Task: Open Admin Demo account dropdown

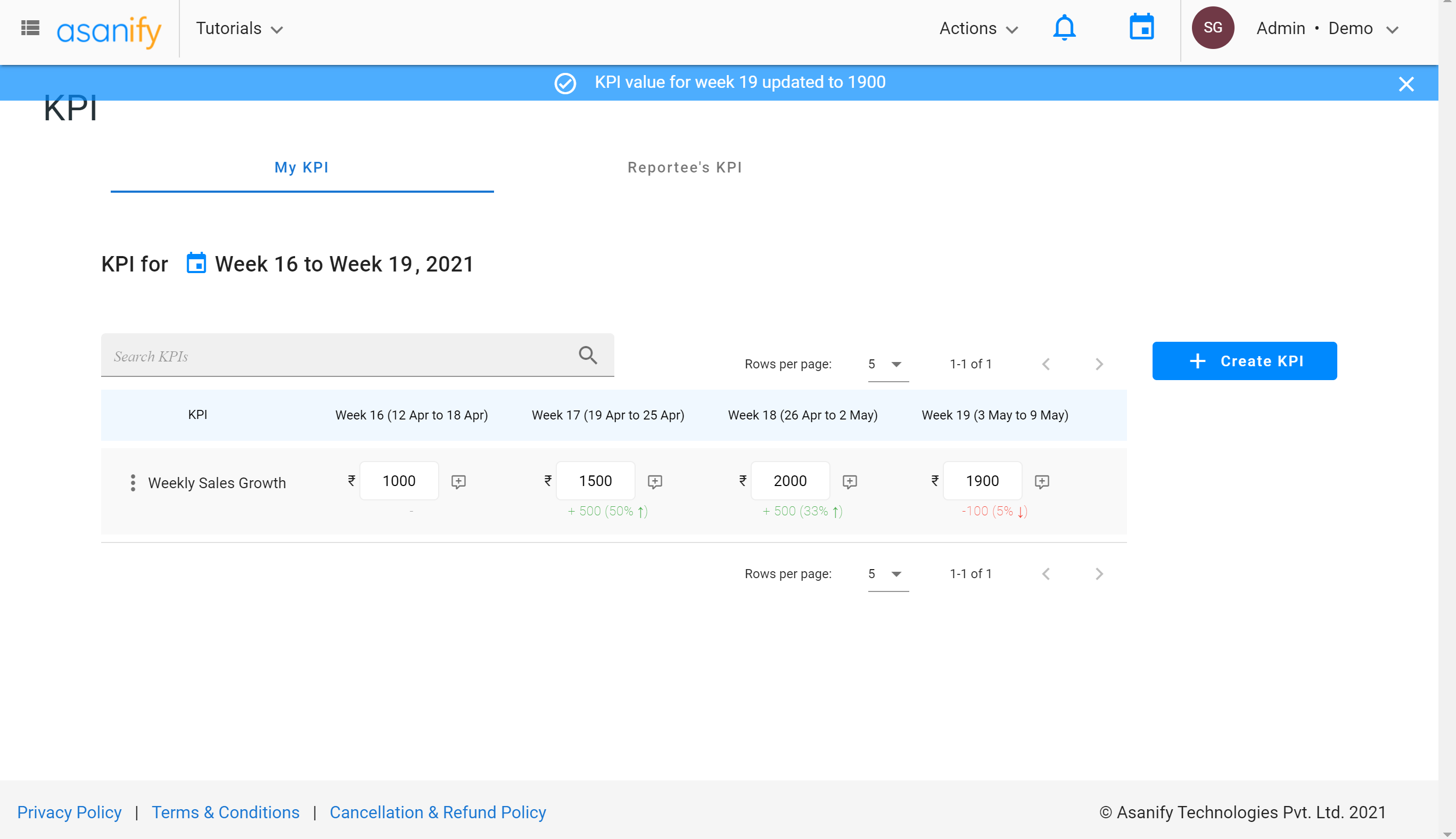Action: 1326,28
